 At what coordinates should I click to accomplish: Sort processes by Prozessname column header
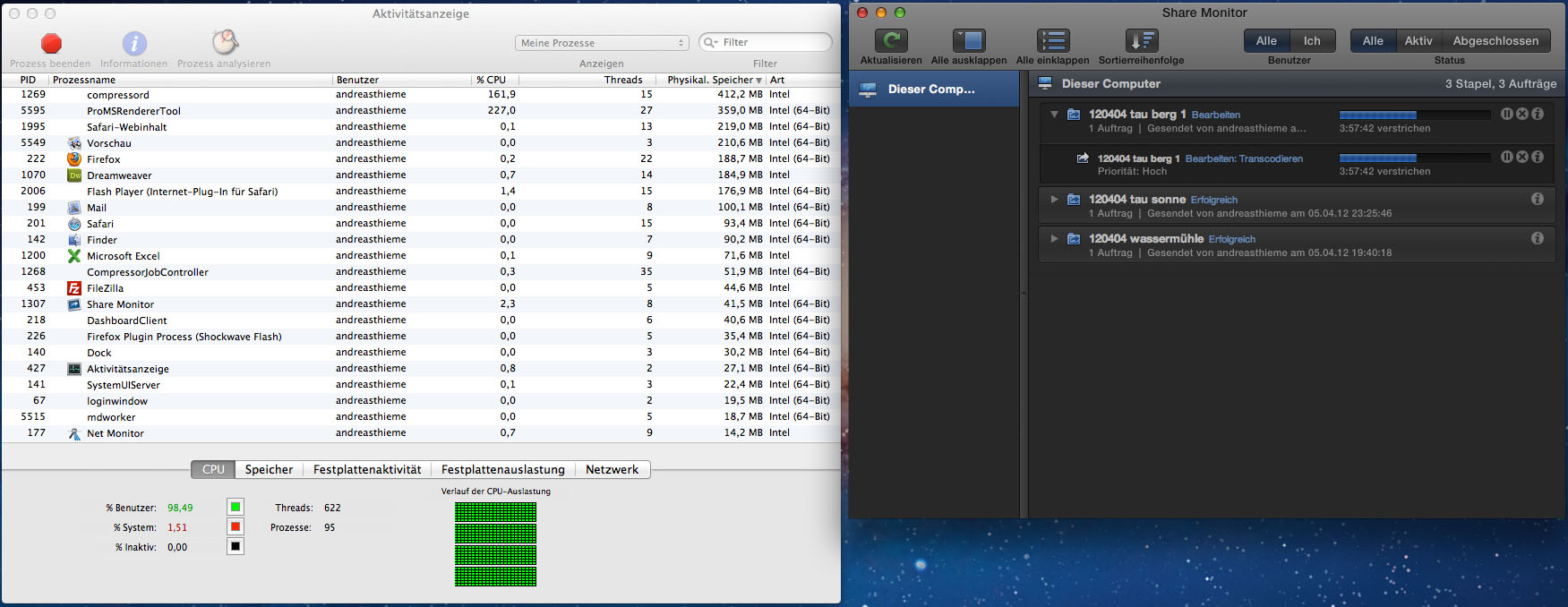coord(191,80)
